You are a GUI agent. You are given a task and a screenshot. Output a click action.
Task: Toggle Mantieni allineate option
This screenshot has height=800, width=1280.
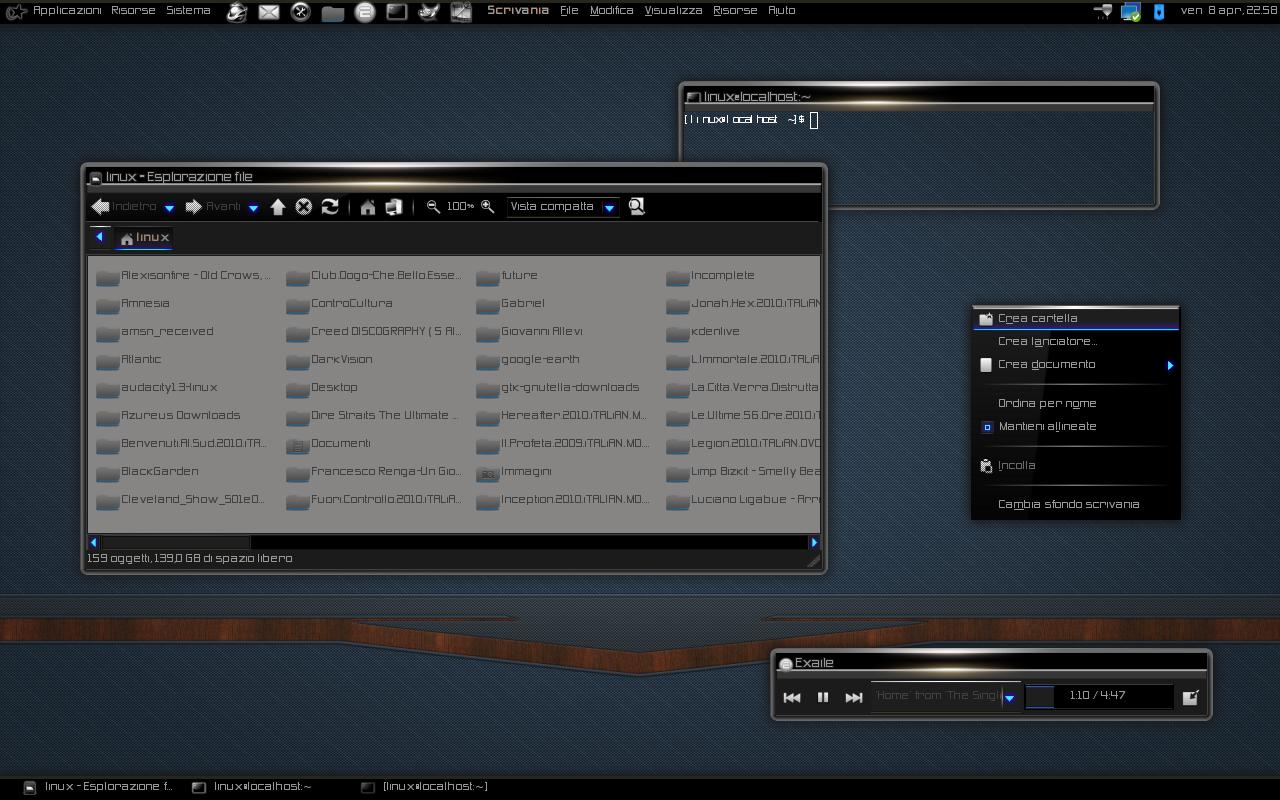[x=1076, y=427]
